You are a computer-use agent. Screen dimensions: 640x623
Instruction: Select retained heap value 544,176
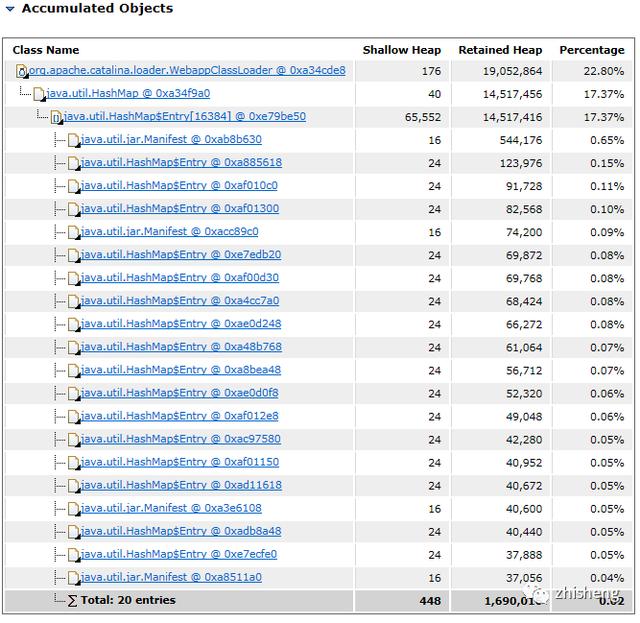[x=521, y=140]
